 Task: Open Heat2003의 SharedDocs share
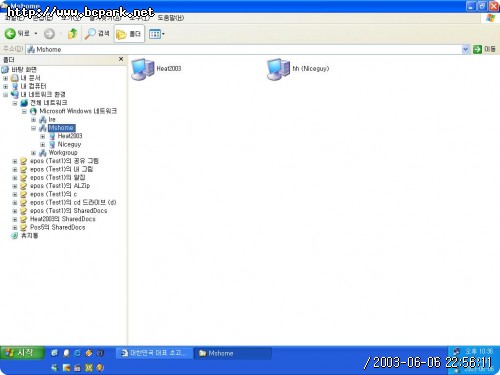(x=62, y=219)
